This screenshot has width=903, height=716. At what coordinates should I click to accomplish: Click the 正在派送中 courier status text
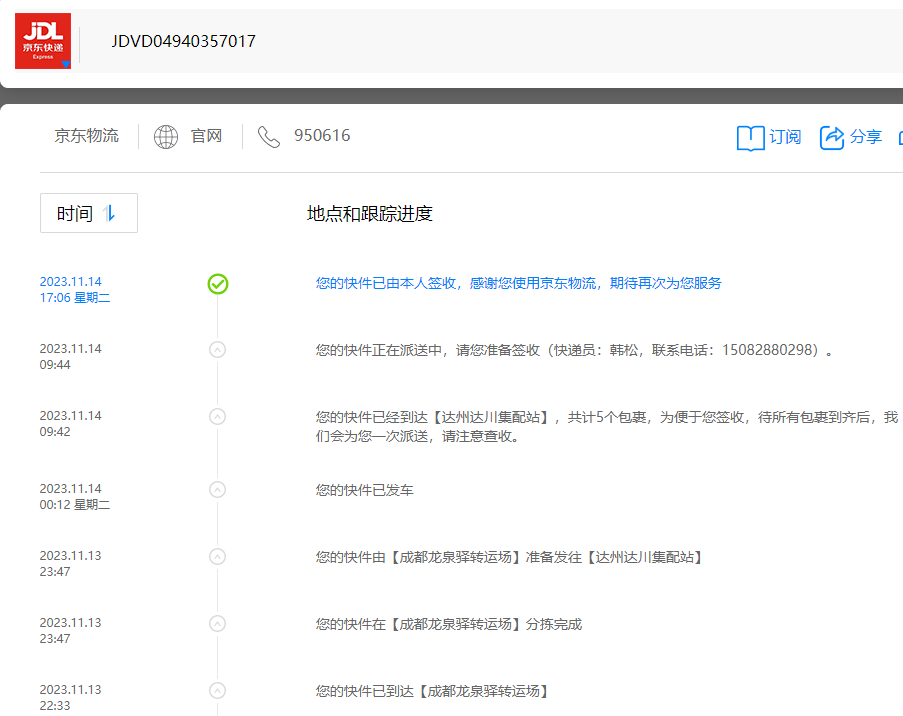(x=574, y=350)
